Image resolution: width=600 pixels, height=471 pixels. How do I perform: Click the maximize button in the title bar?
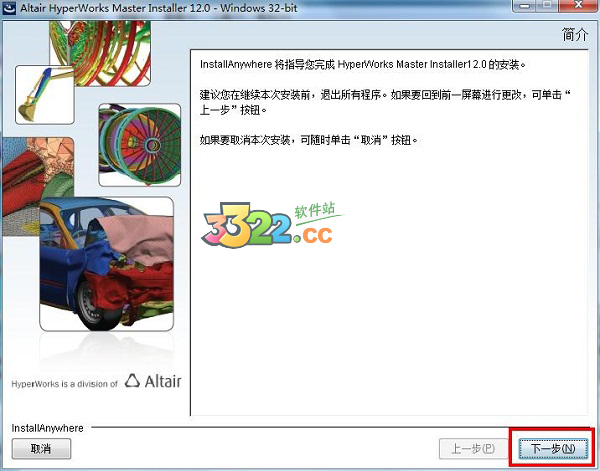coord(549,6)
